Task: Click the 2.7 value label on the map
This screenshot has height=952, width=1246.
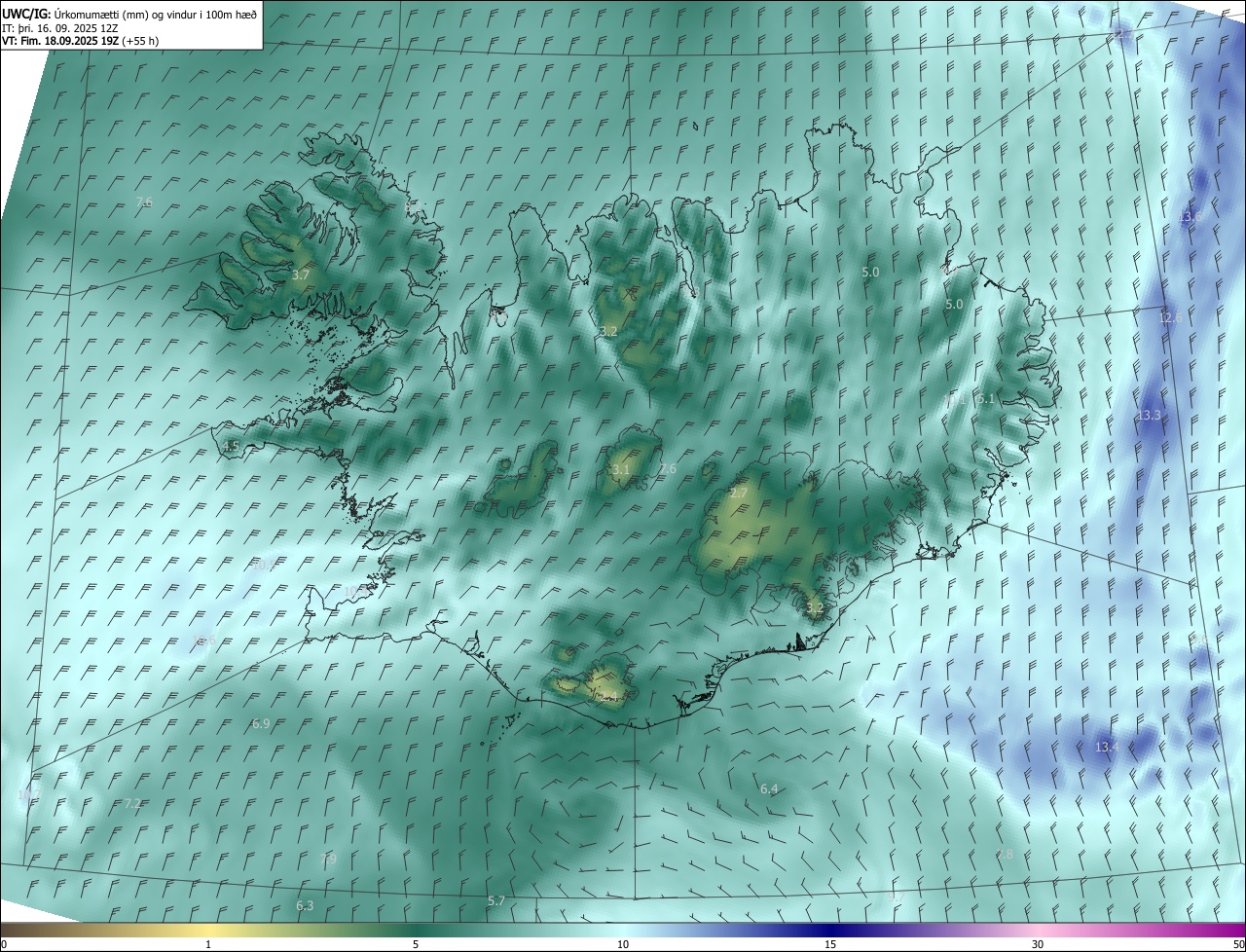Action: click(739, 493)
